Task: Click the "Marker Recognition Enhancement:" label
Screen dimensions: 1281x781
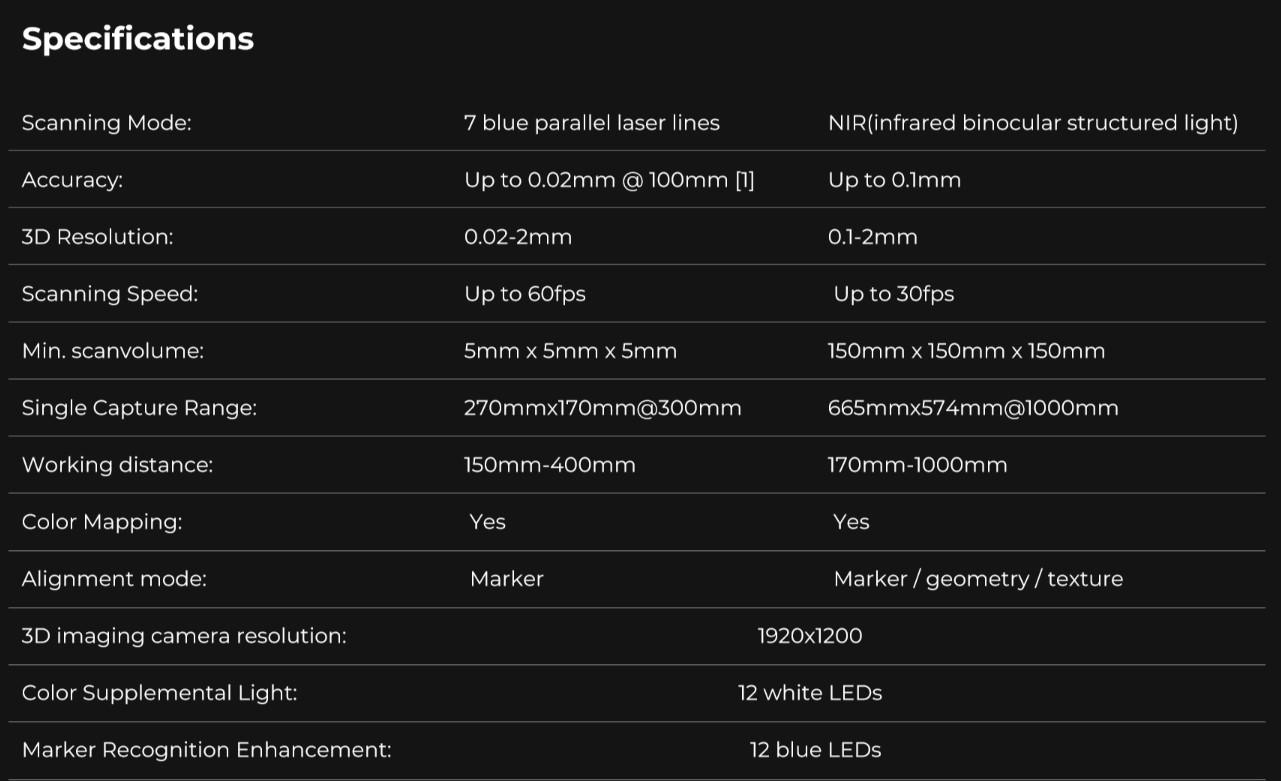Action: tap(206, 750)
